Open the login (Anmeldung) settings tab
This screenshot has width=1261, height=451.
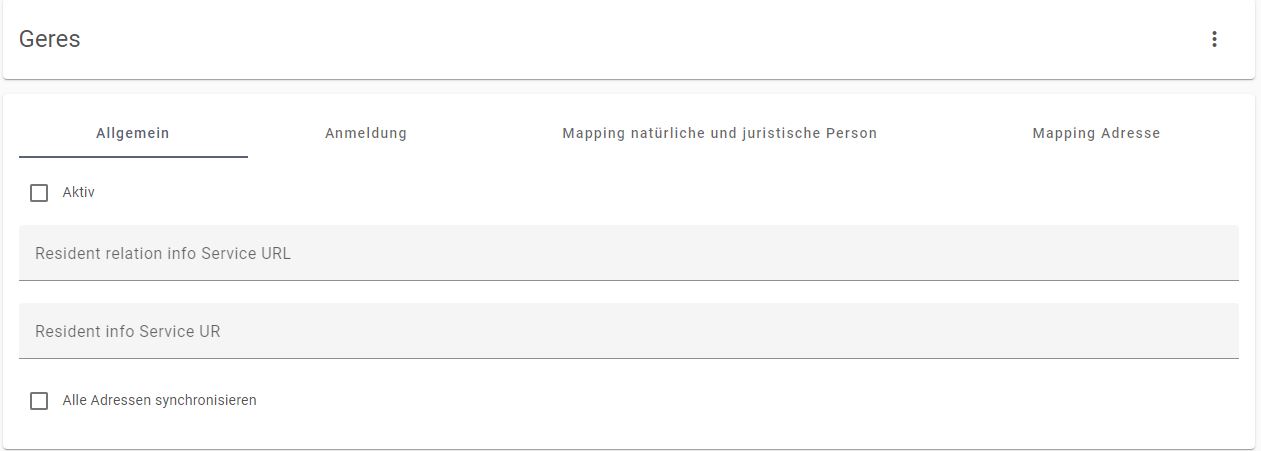[x=366, y=133]
